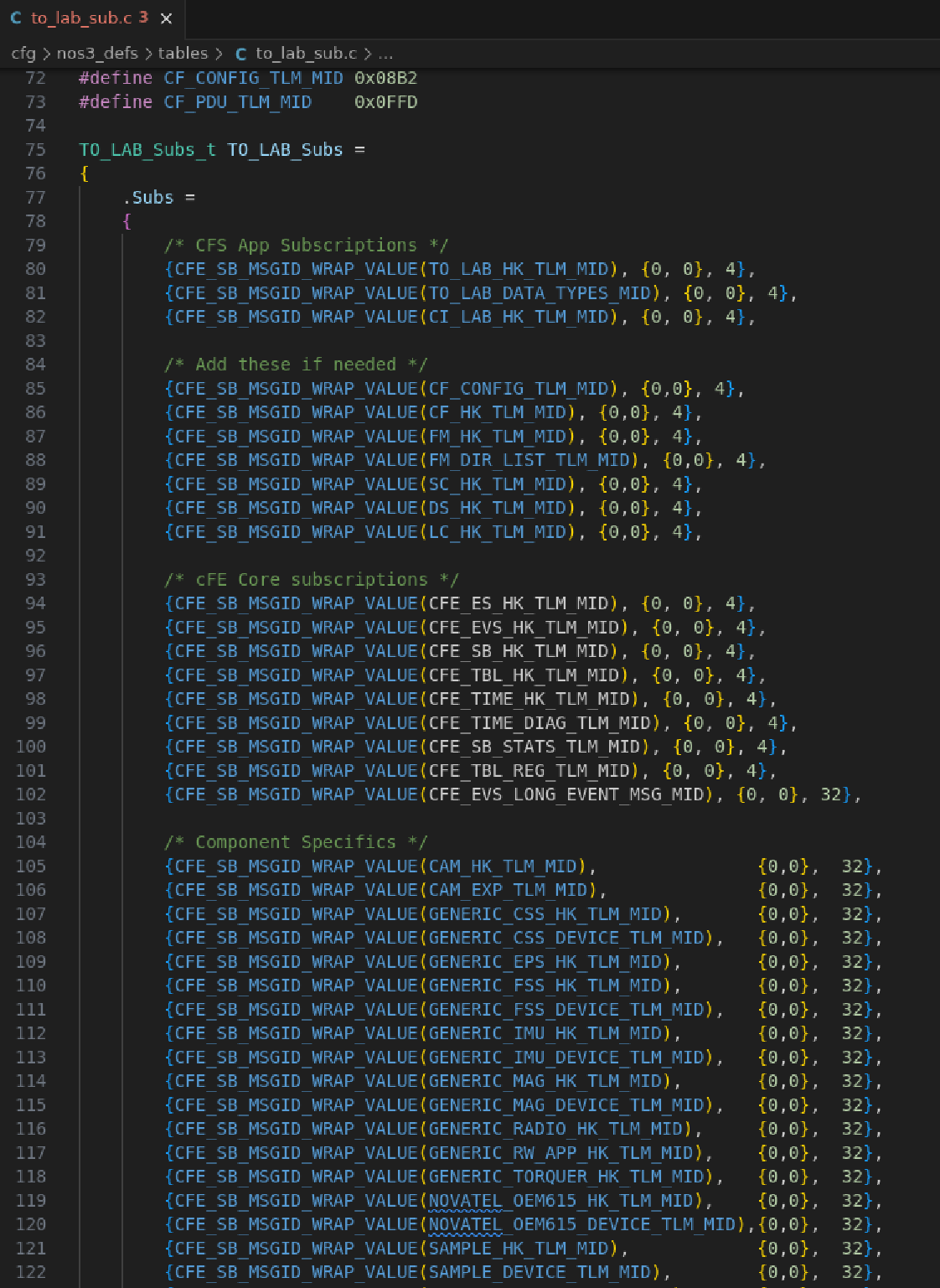Screen dimensions: 940x1288
Task: Click GENERIC_IMU_HK_TLM_MID identifier
Action: [545, 1033]
